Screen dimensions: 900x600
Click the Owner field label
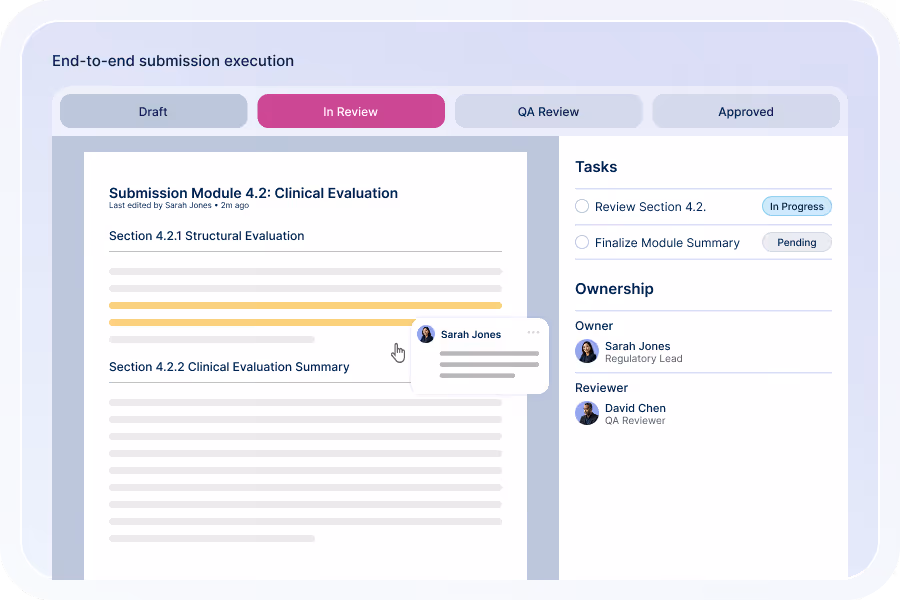pos(594,326)
